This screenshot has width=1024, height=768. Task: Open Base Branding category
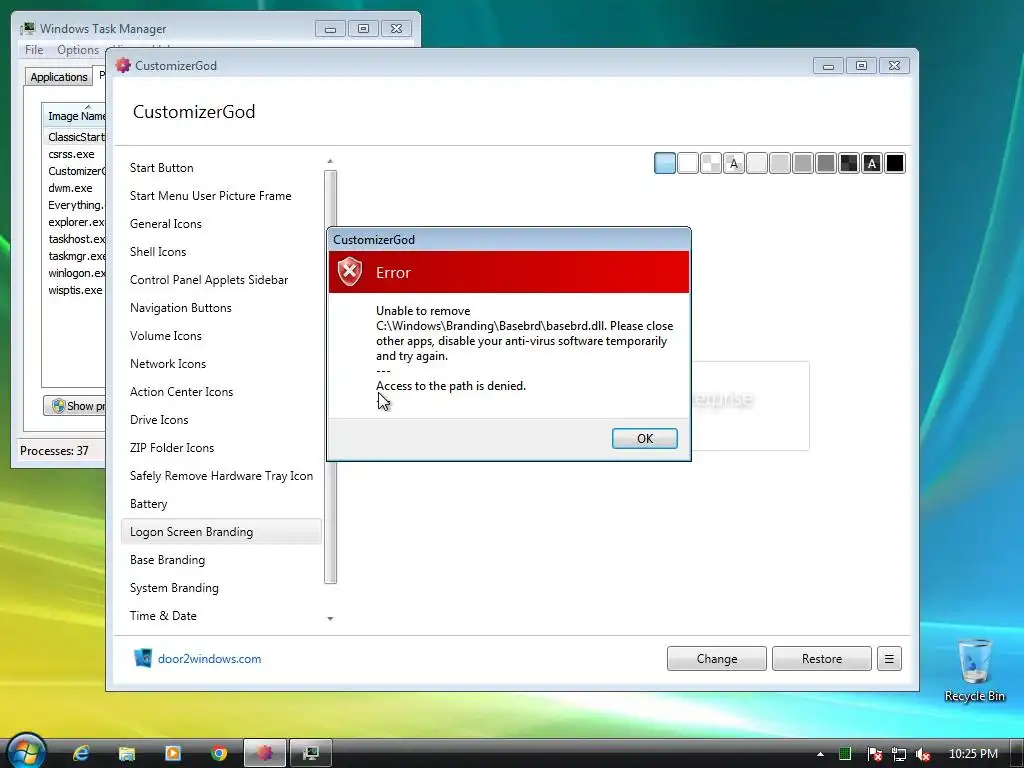221,560
